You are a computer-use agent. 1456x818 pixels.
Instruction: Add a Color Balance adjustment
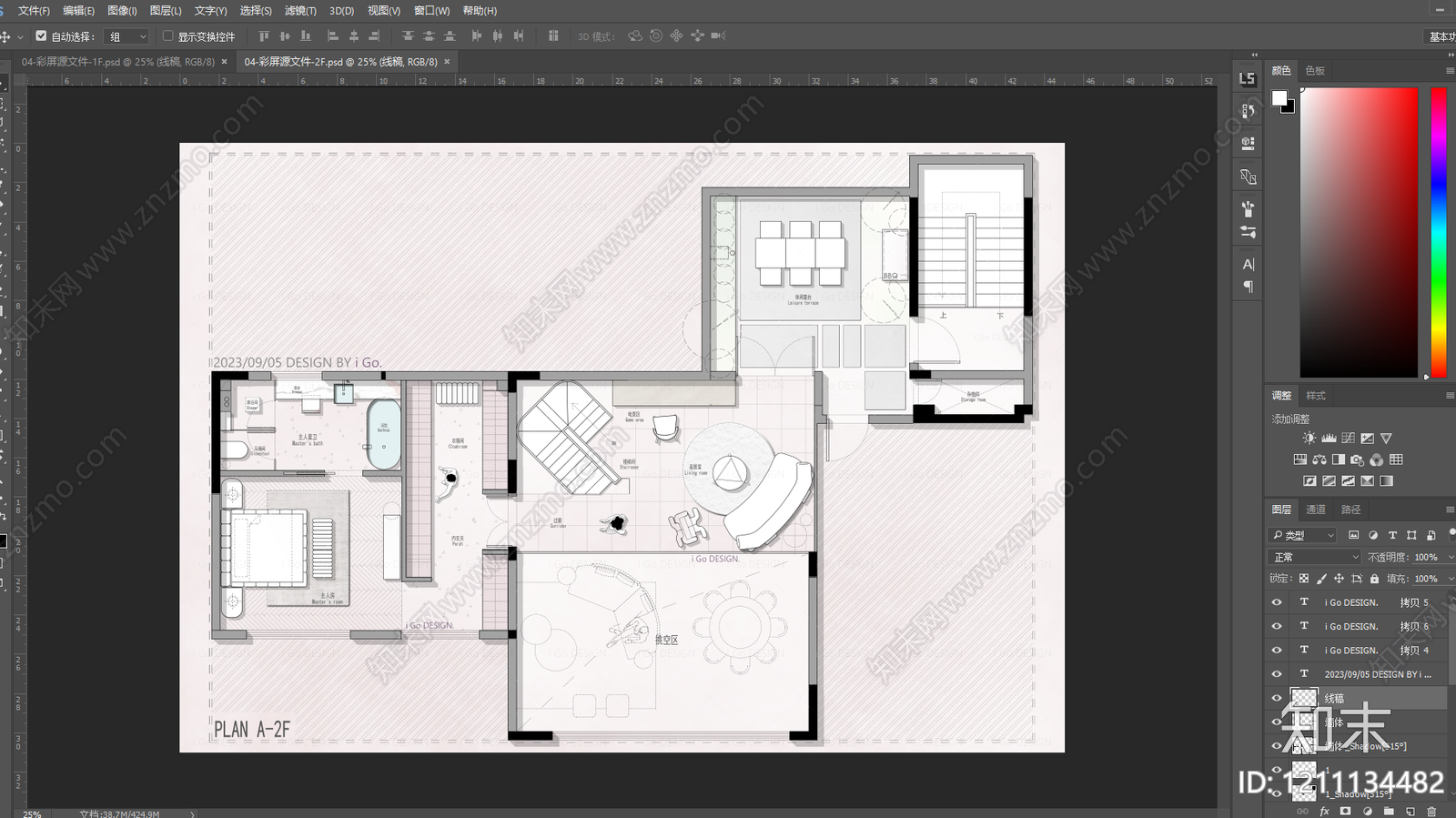[x=1319, y=459]
